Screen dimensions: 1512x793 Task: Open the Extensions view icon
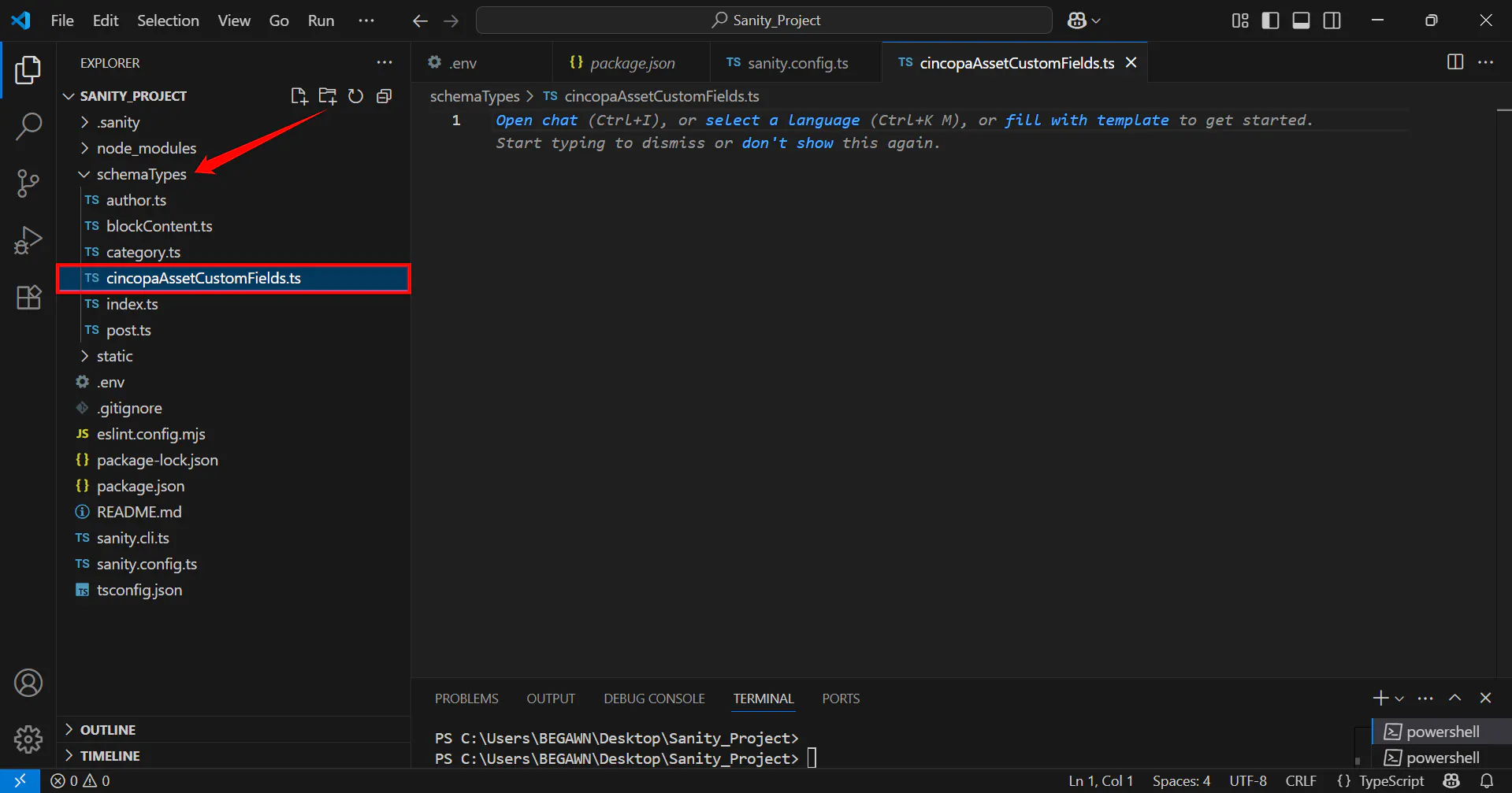tap(28, 298)
